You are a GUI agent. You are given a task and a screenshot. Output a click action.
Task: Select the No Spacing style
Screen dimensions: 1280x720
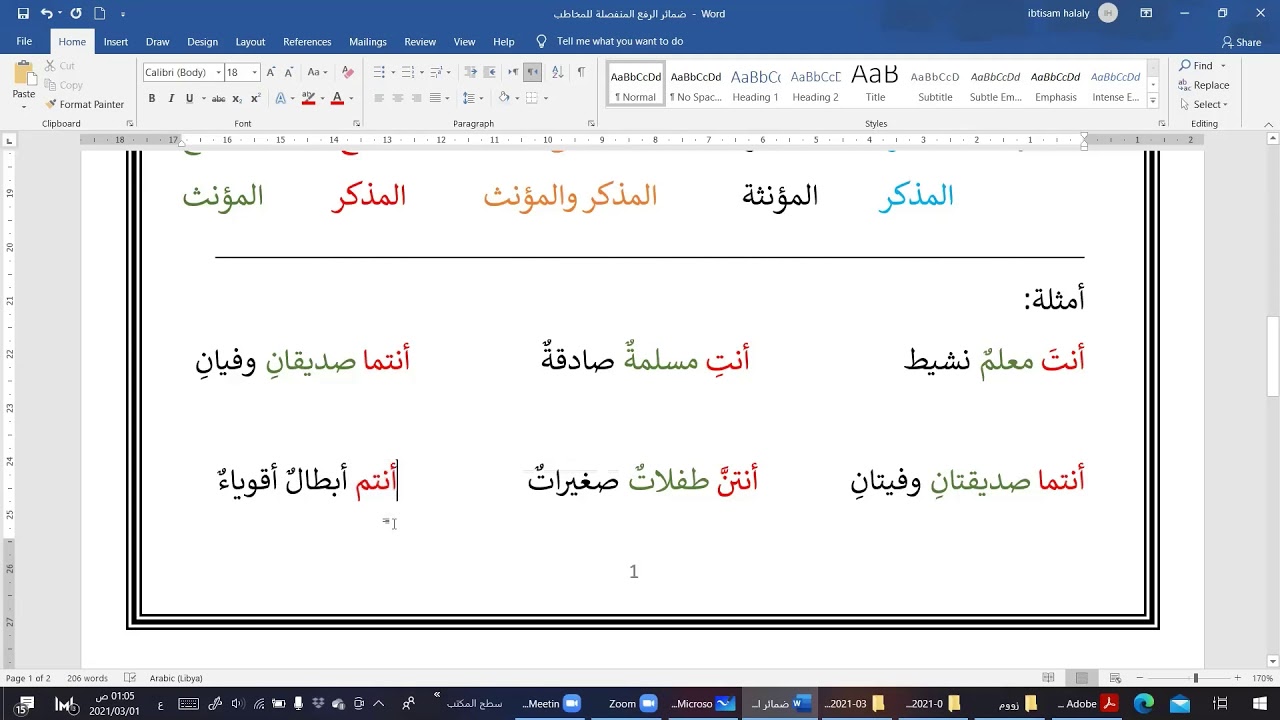point(695,86)
